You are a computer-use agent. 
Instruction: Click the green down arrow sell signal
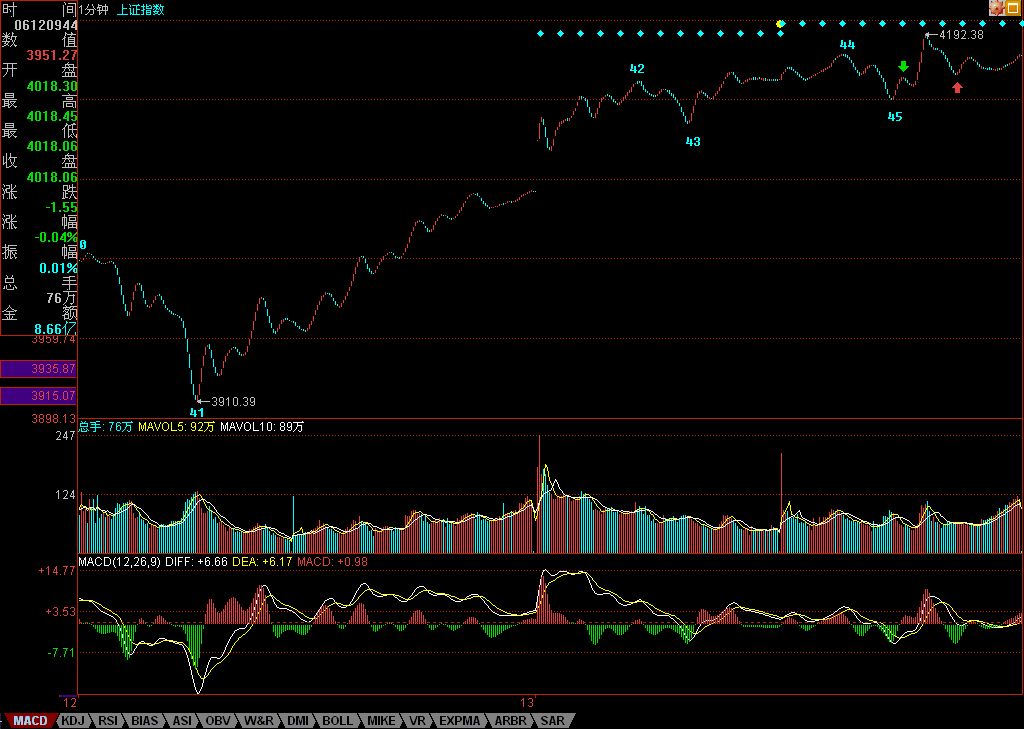click(x=903, y=67)
